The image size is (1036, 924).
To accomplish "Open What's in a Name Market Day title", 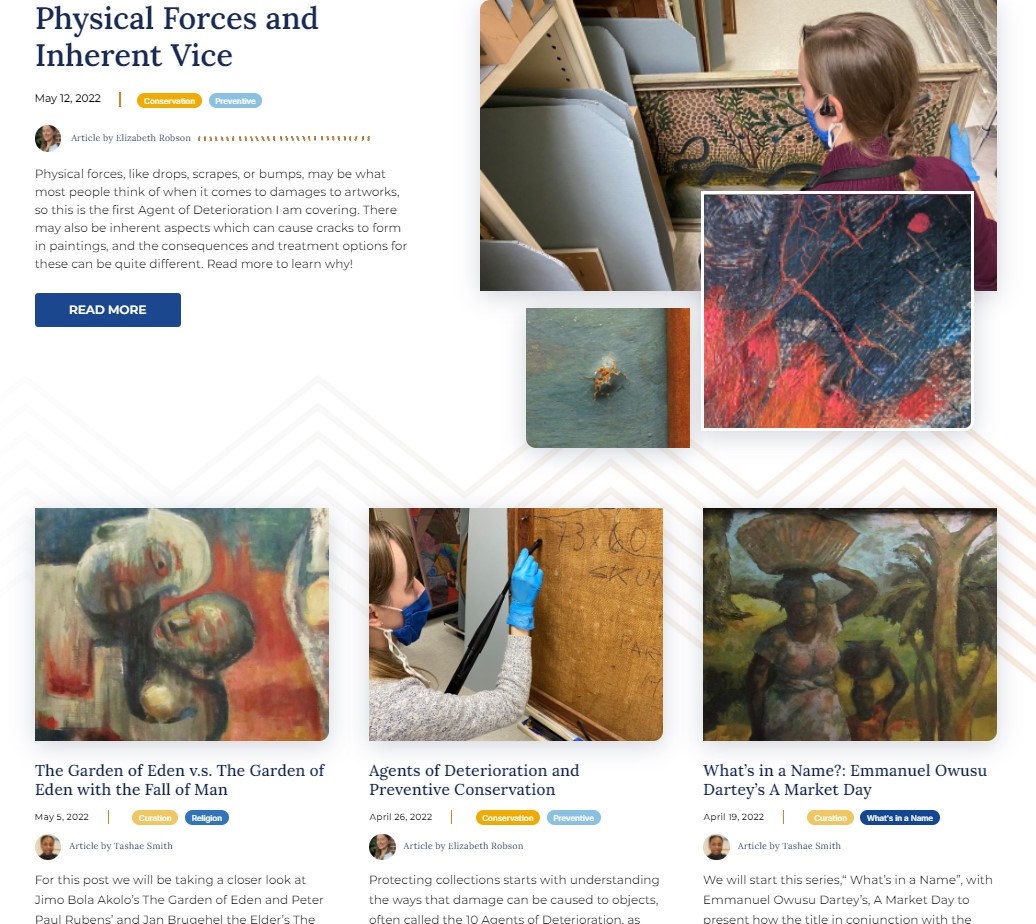I will (845, 780).
